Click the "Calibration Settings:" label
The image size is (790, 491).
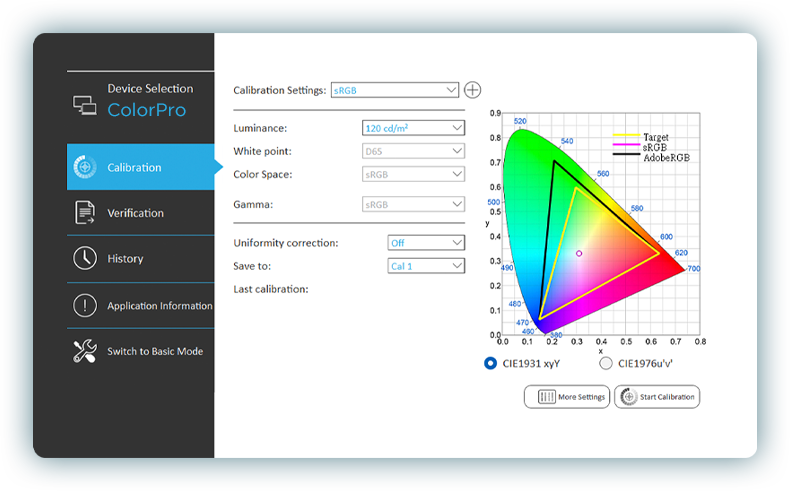click(x=280, y=90)
